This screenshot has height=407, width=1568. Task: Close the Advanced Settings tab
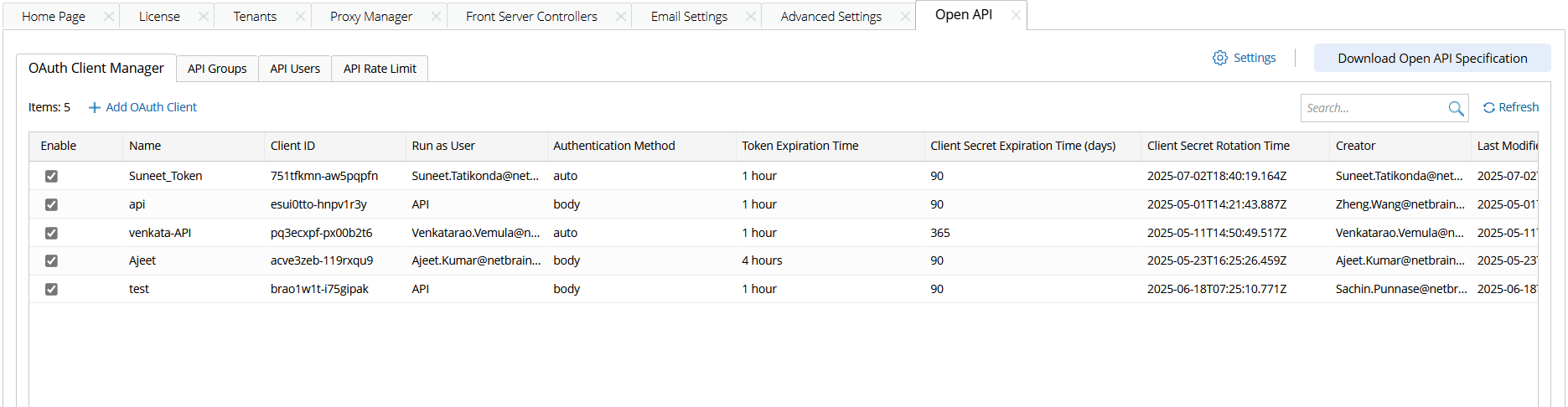pos(905,16)
